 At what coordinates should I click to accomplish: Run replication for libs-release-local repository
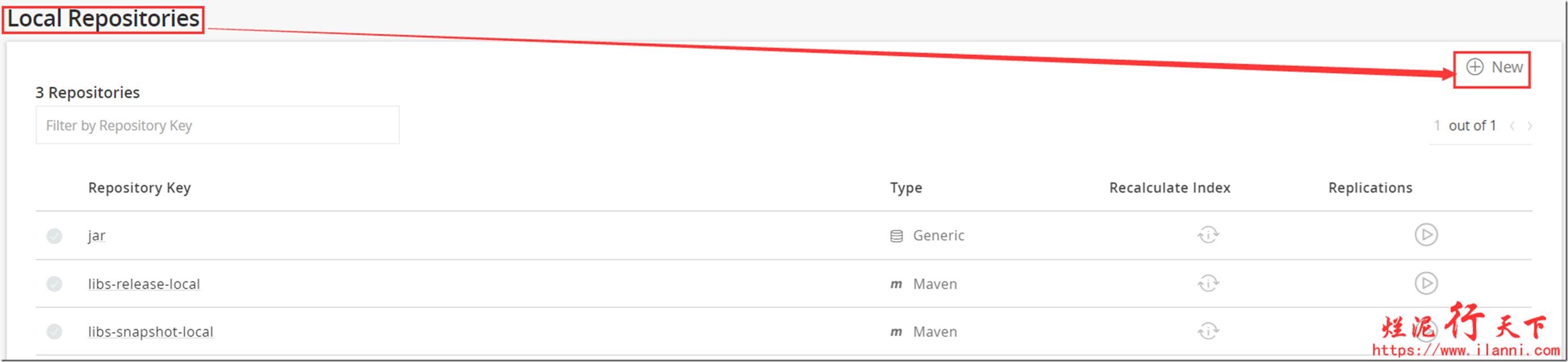pos(1425,284)
